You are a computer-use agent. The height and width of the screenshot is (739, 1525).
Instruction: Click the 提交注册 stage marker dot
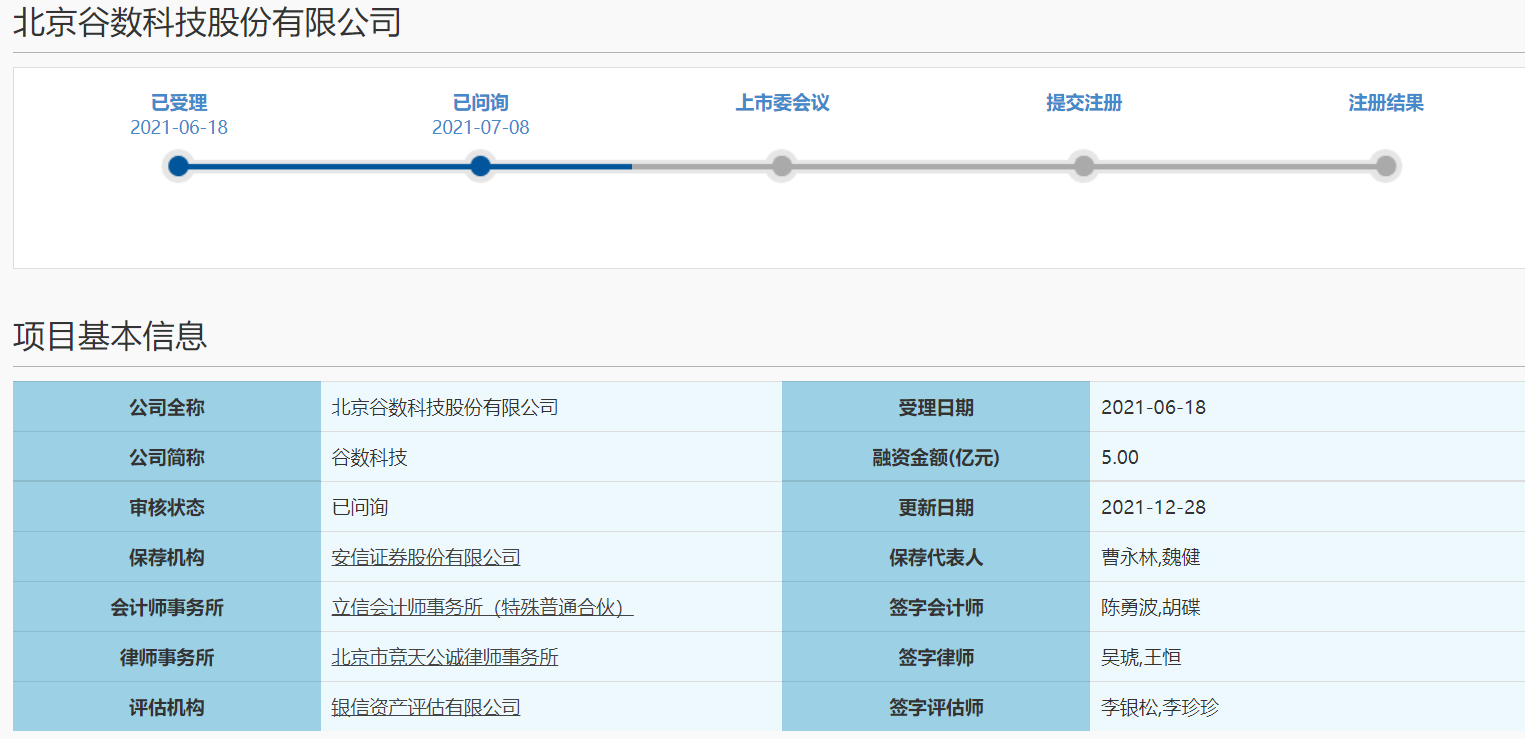pyautogui.click(x=1084, y=166)
